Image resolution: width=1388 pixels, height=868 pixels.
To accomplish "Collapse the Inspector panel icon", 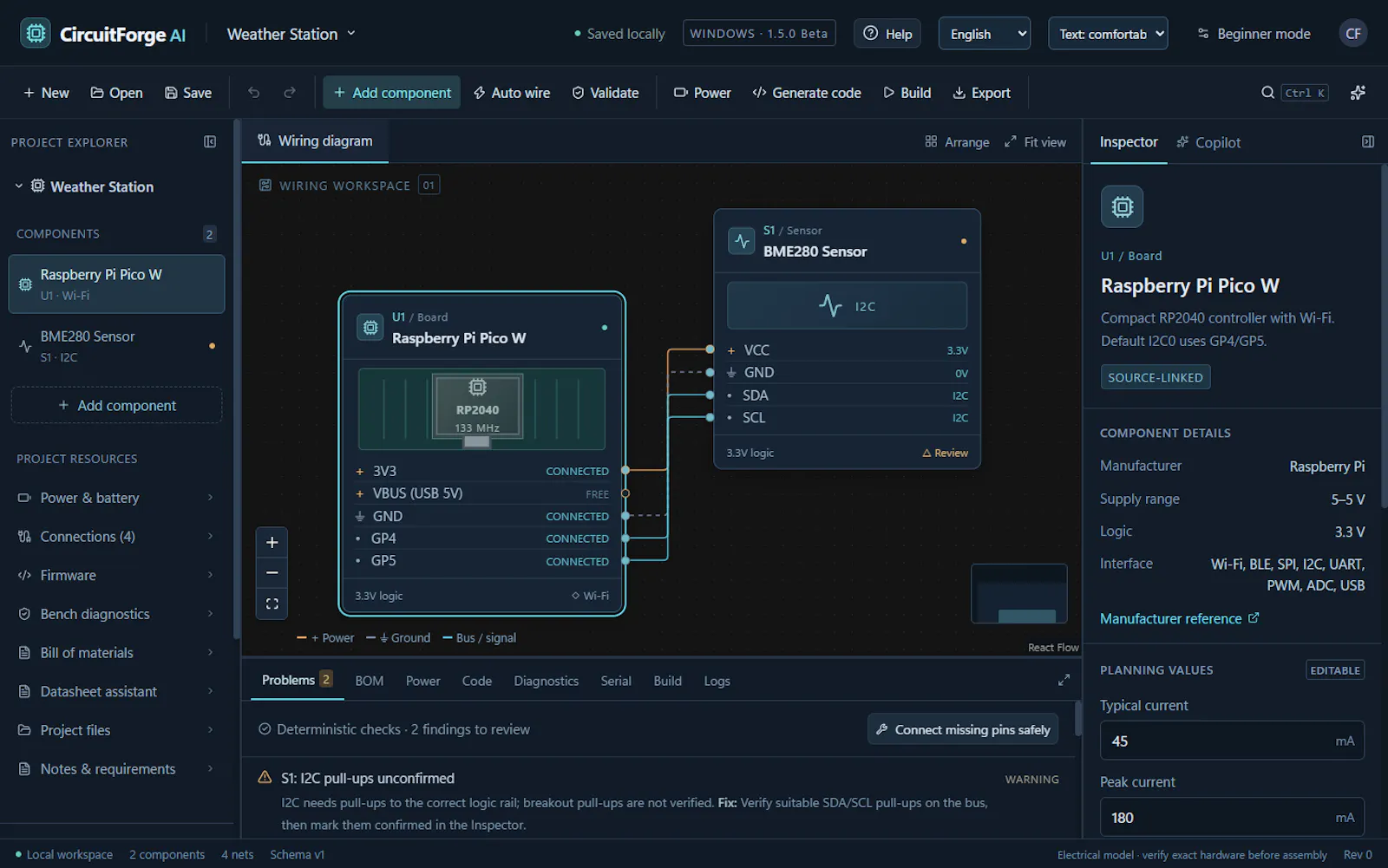I will 1368,142.
